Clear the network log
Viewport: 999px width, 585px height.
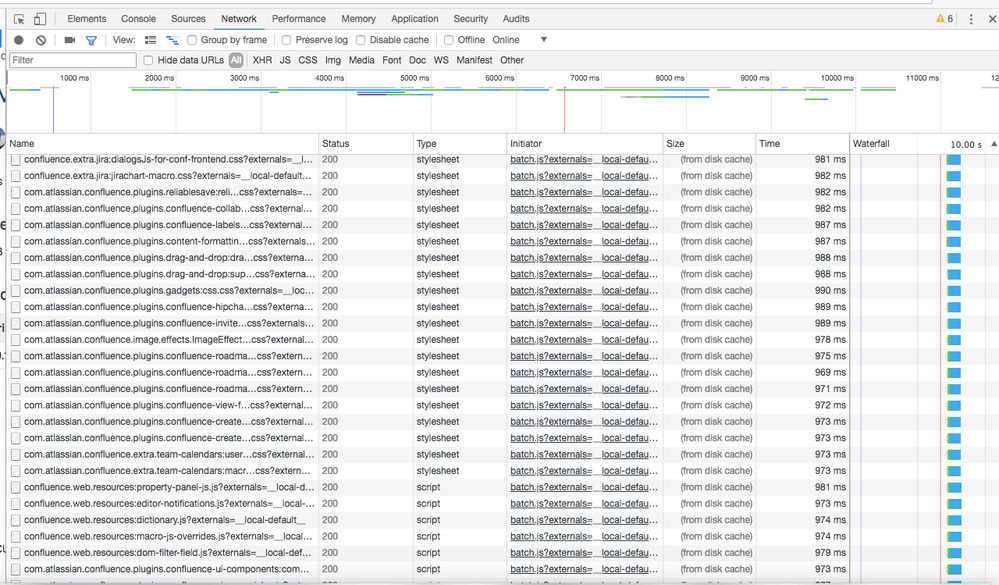[x=41, y=40]
